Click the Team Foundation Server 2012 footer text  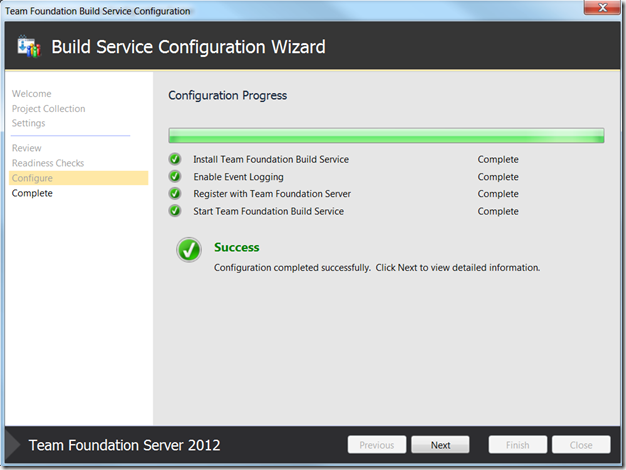pos(125,445)
